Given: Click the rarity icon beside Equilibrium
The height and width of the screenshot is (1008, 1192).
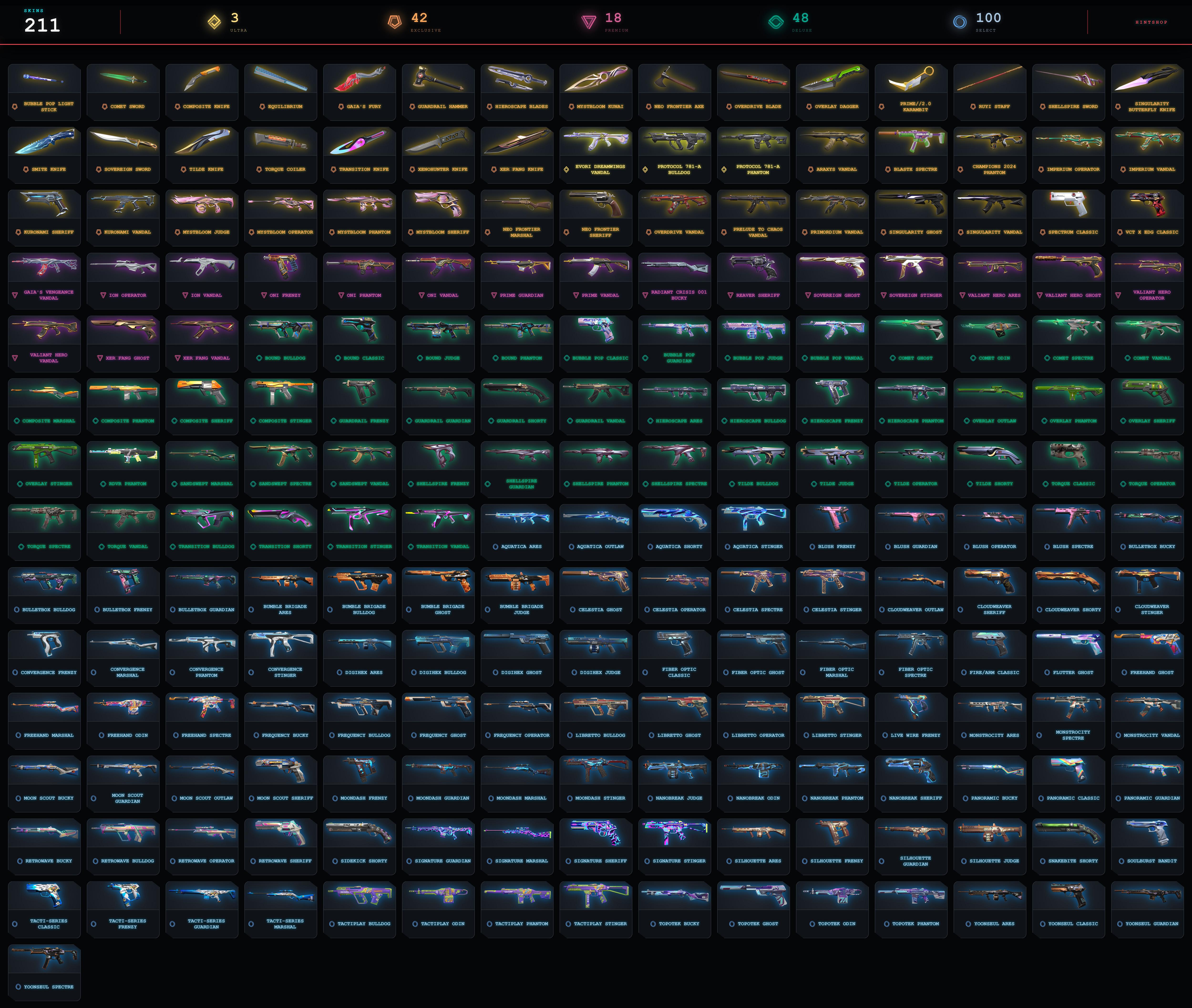Looking at the screenshot, I should (x=262, y=106).
